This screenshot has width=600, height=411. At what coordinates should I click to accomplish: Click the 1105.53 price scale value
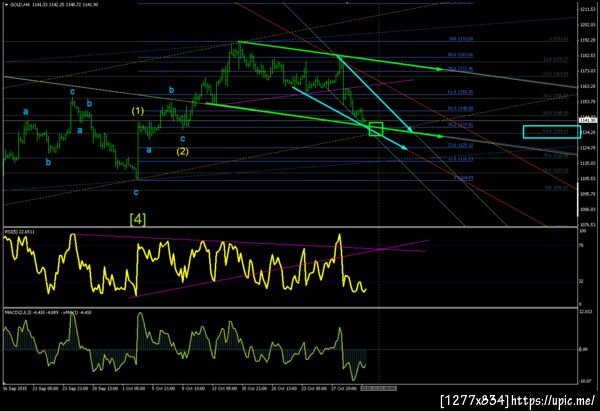click(x=588, y=178)
